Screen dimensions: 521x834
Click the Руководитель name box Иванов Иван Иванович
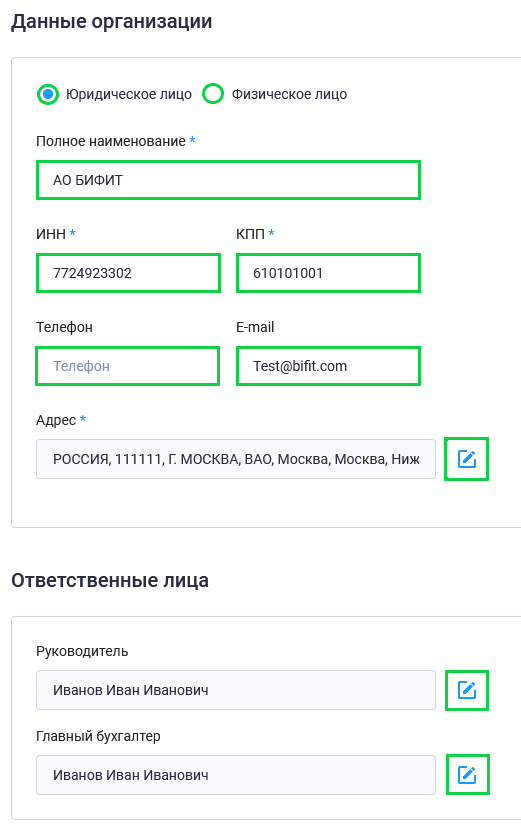pos(236,690)
